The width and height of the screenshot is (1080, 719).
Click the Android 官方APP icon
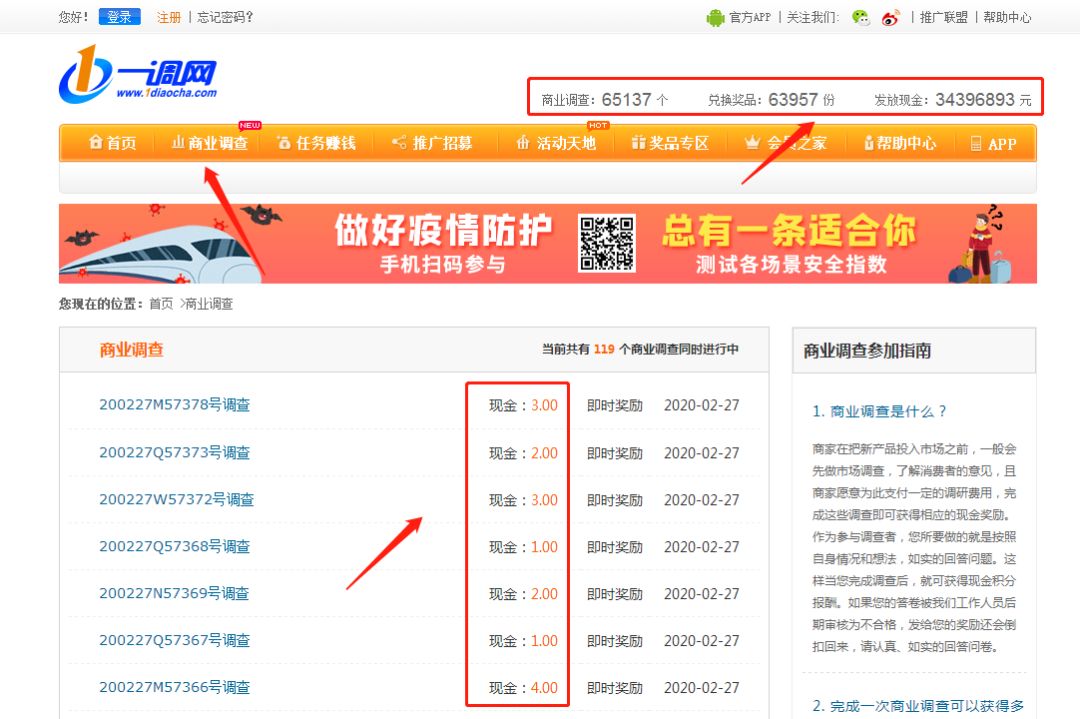(715, 17)
